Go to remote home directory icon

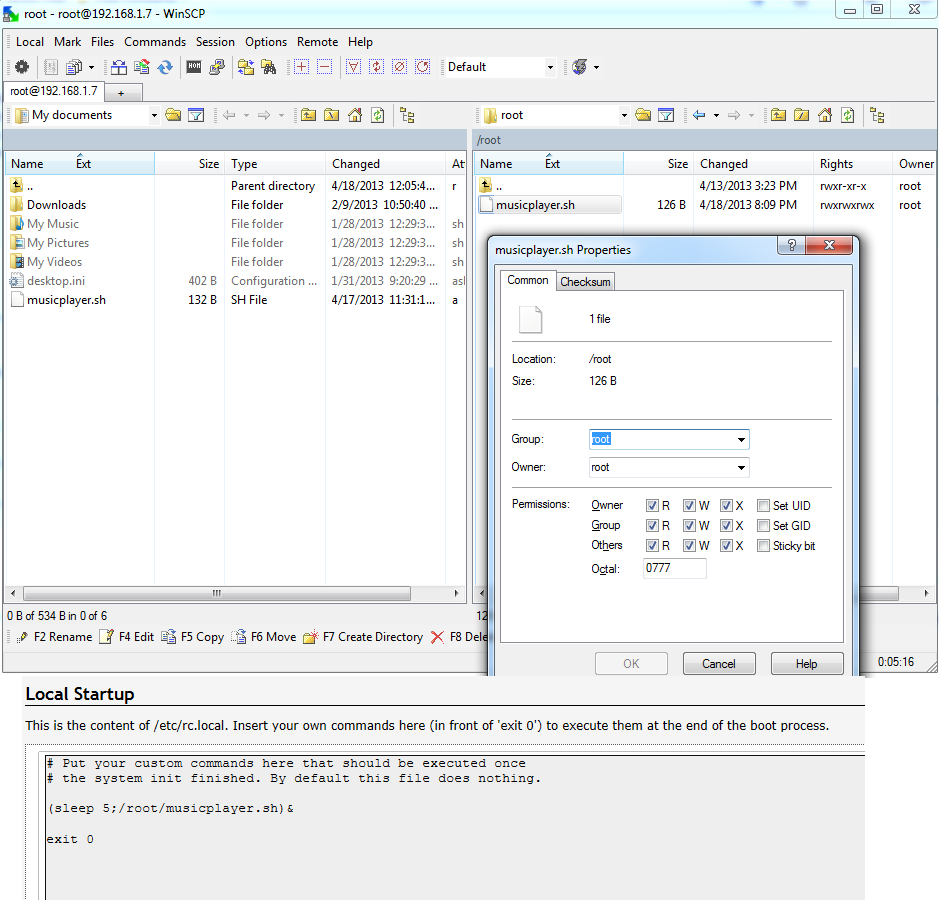tap(825, 115)
